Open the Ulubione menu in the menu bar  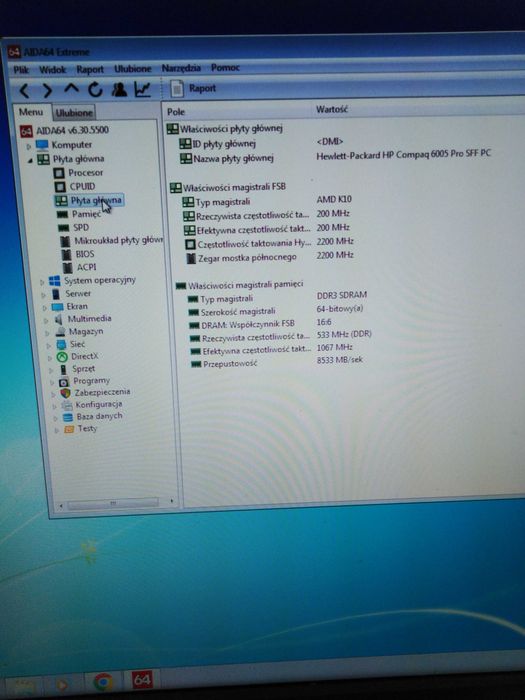(x=133, y=69)
